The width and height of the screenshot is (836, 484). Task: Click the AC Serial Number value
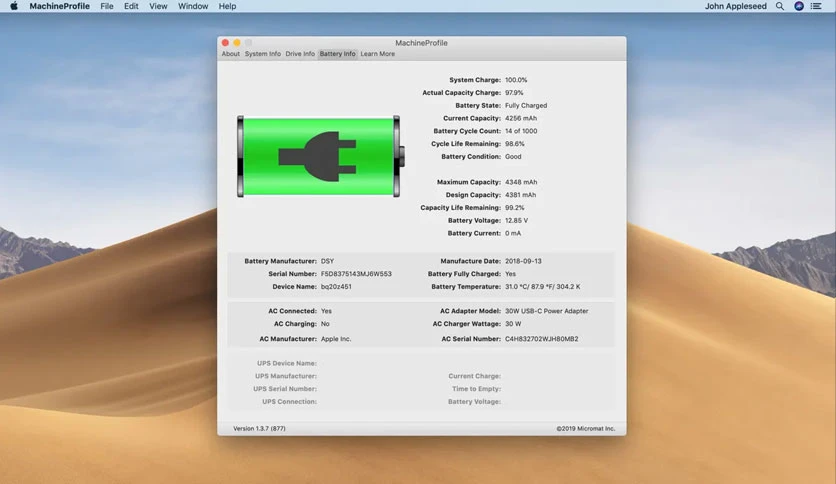point(542,339)
